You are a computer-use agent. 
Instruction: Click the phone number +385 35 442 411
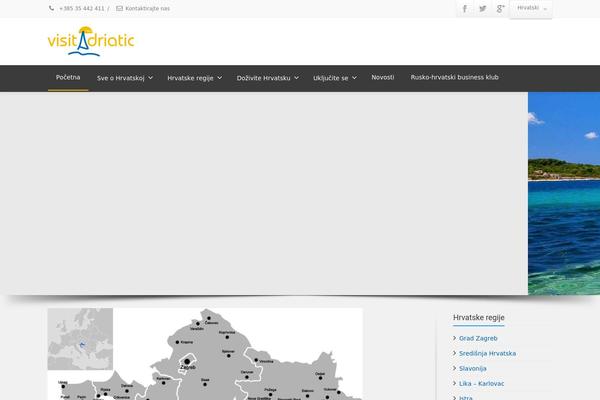82,8
